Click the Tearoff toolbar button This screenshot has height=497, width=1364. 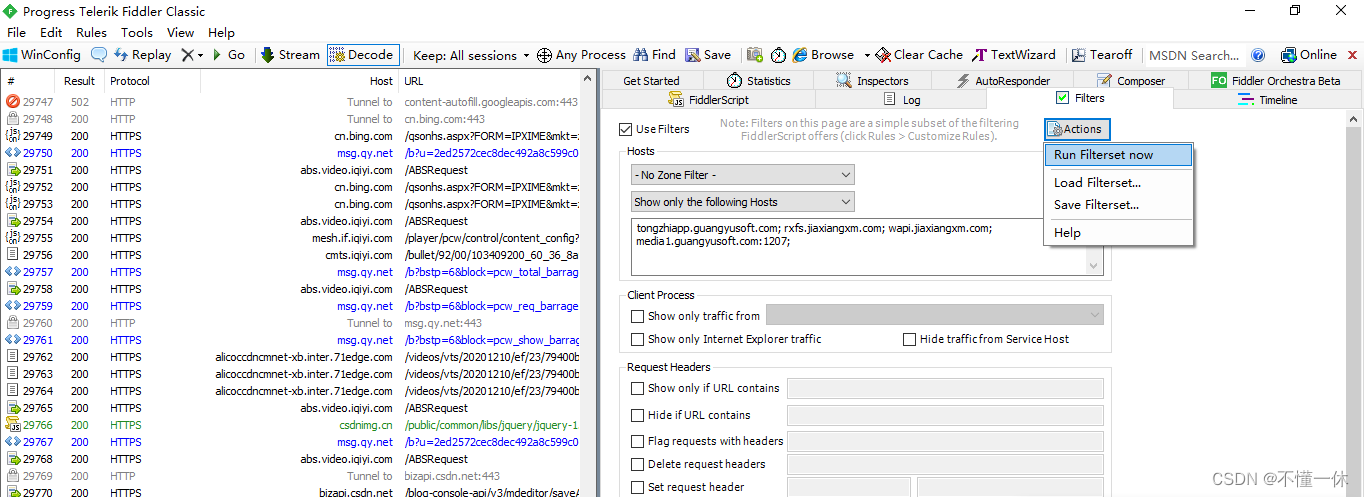(1102, 55)
